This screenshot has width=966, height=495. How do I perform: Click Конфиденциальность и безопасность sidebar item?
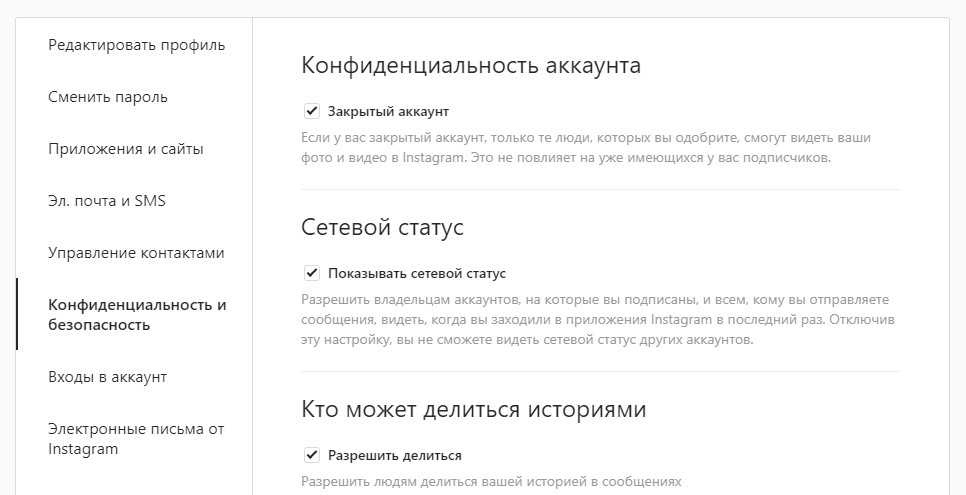point(137,315)
